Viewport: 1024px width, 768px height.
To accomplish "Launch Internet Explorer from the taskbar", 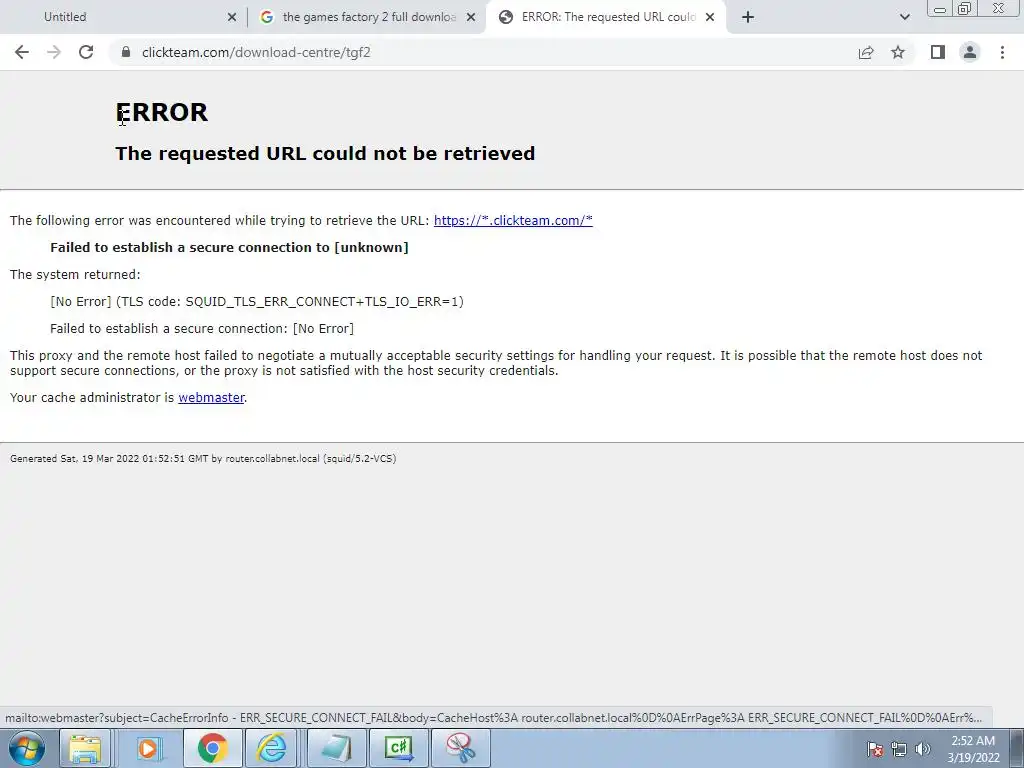I will (x=272, y=748).
